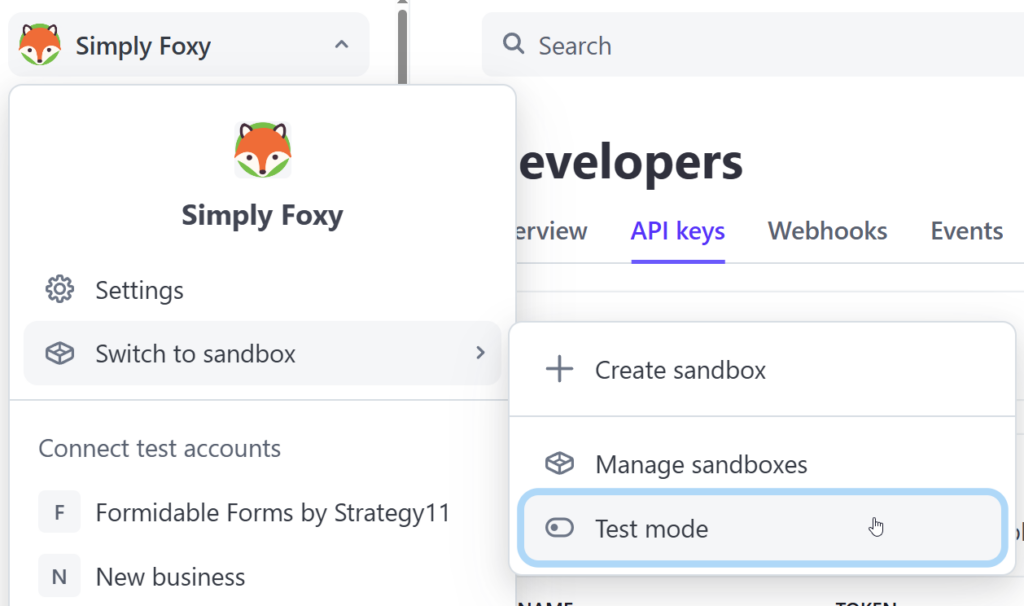Click the F icon for Formidable Forms
1024x606 pixels.
click(59, 511)
